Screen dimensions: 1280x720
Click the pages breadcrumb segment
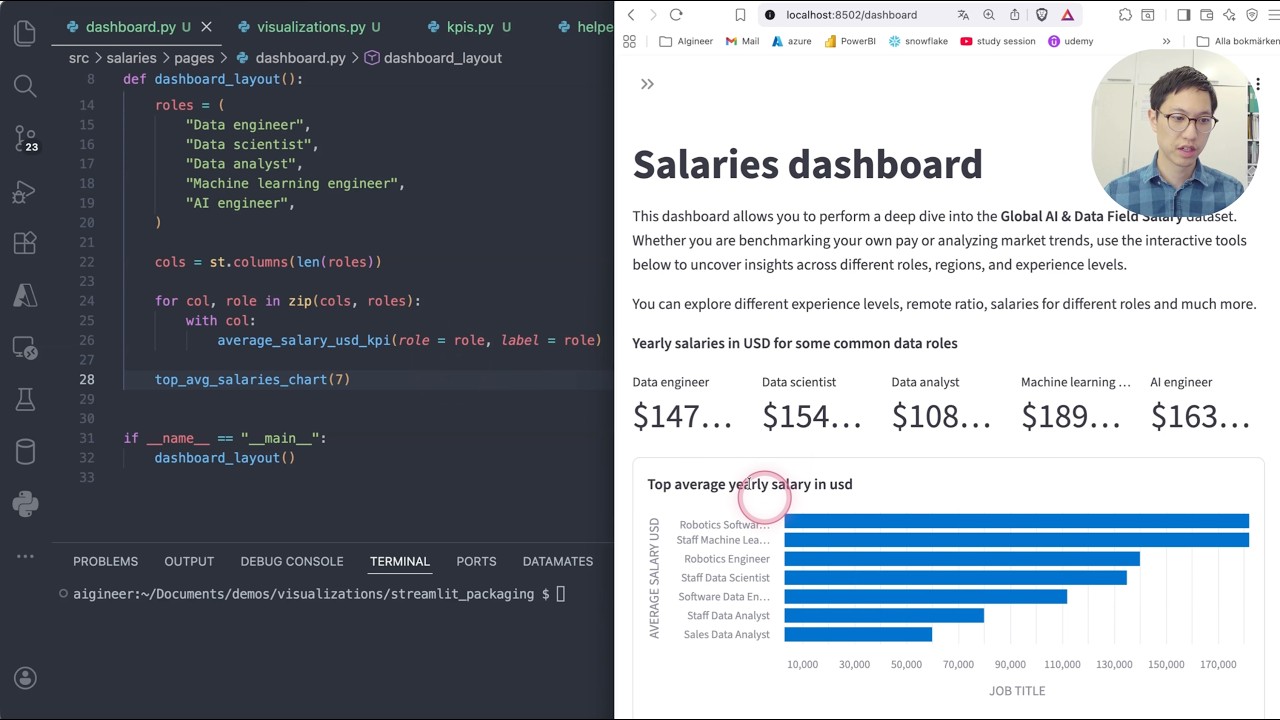(x=194, y=58)
